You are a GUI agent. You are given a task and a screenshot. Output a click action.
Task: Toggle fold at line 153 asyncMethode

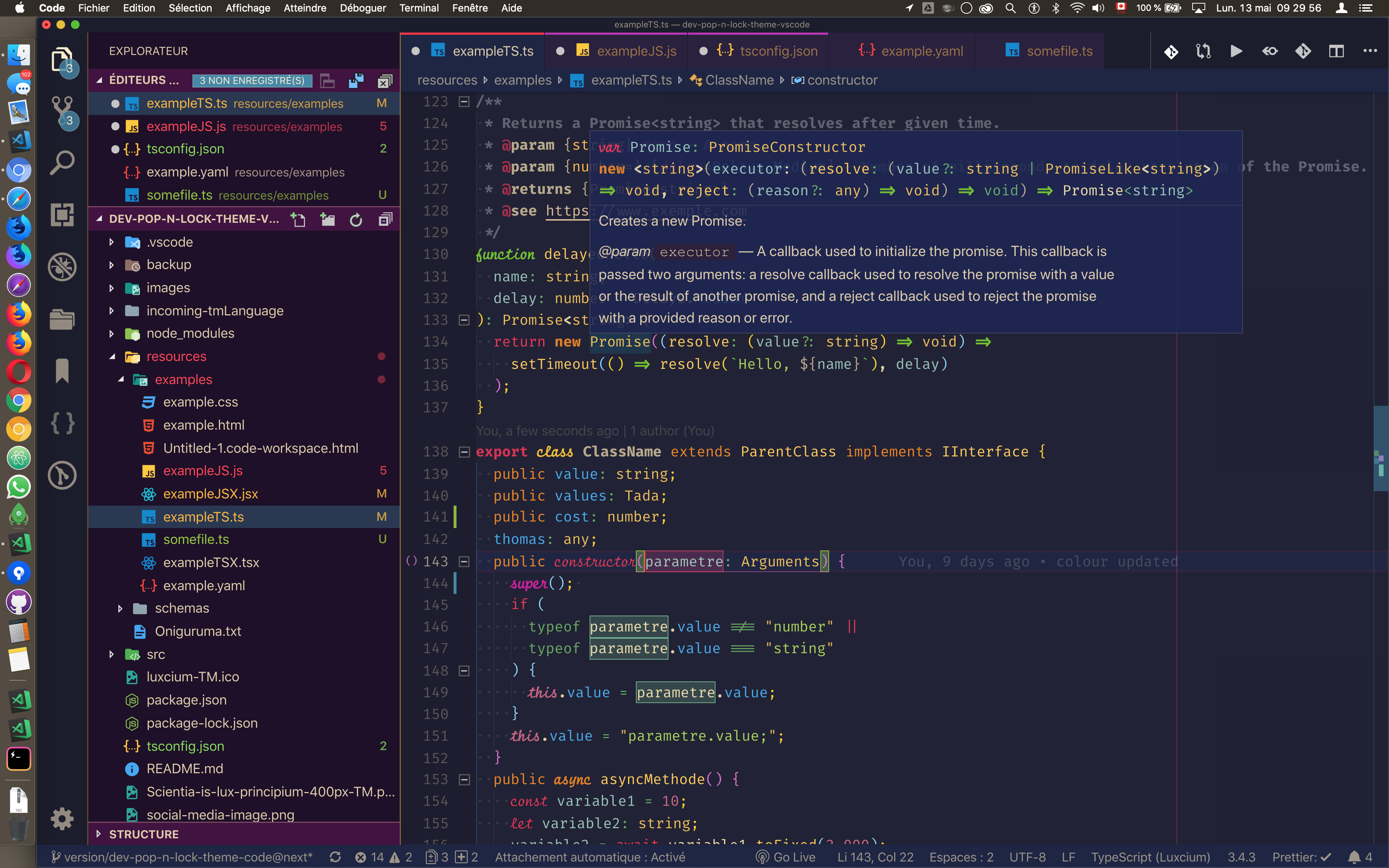464,780
